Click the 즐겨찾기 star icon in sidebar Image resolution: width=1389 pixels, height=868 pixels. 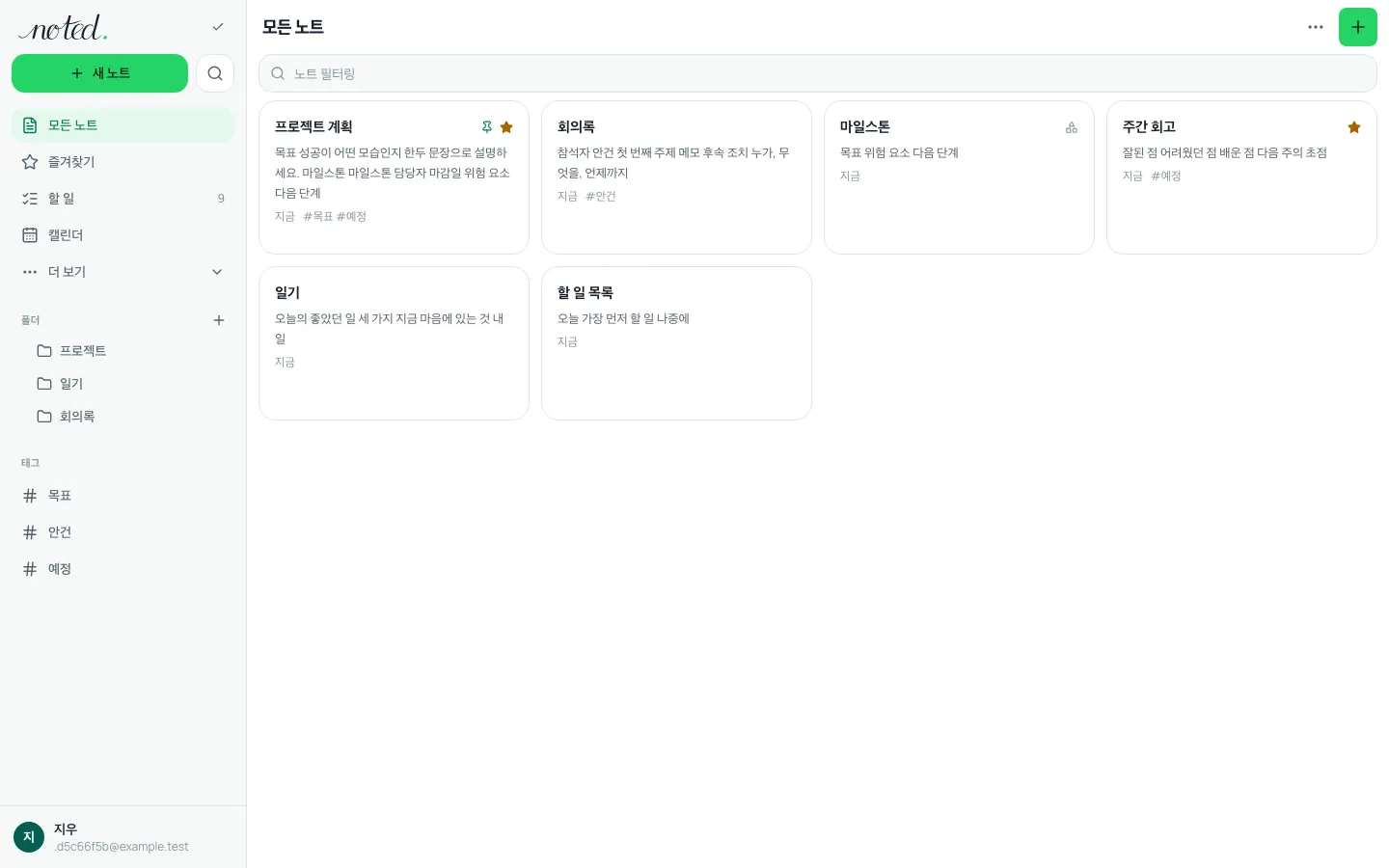(30, 162)
